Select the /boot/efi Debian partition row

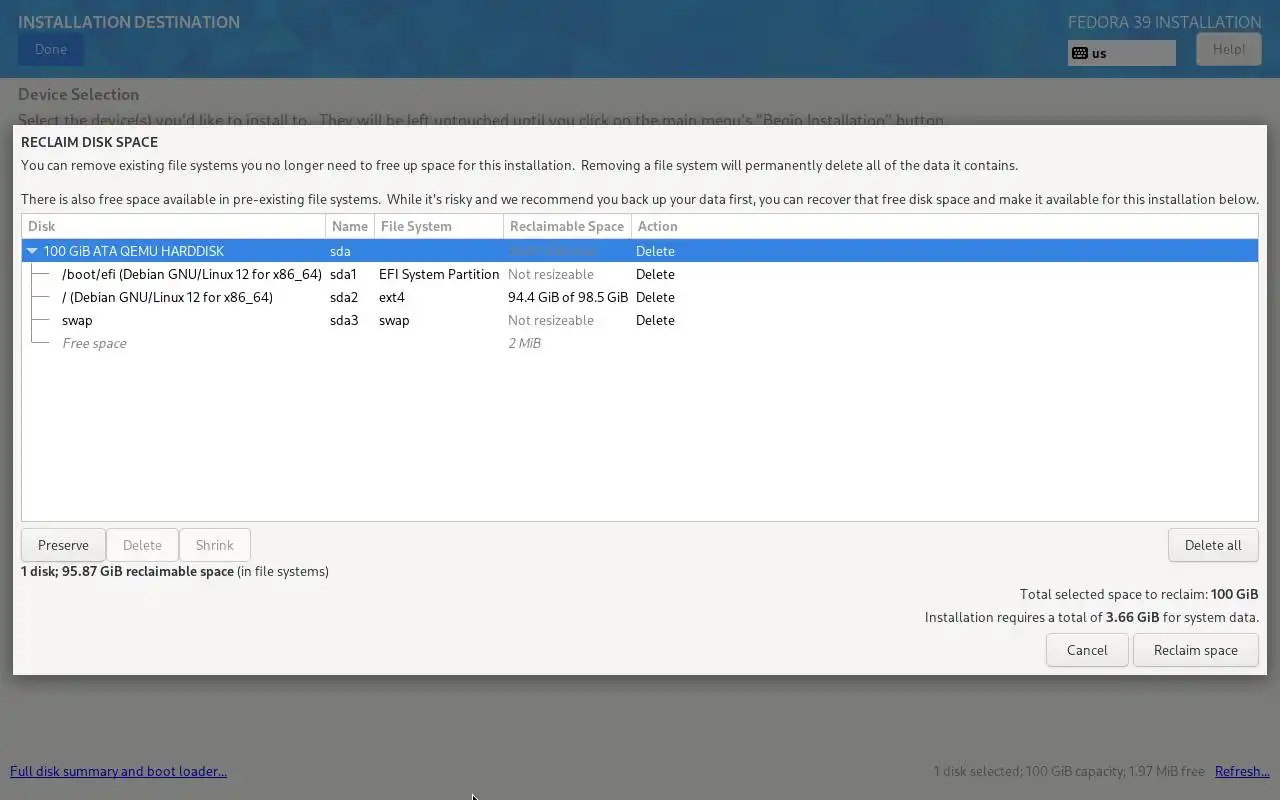point(640,274)
